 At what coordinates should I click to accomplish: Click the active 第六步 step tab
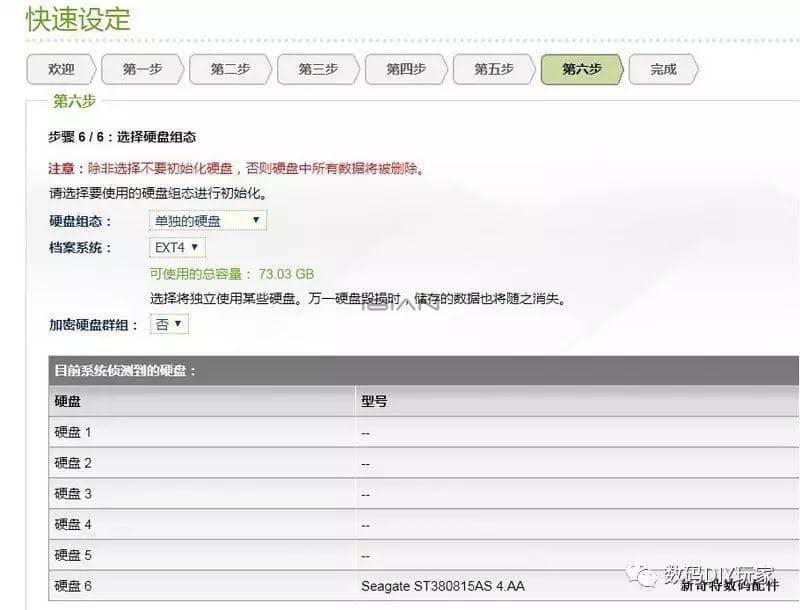[x=581, y=69]
